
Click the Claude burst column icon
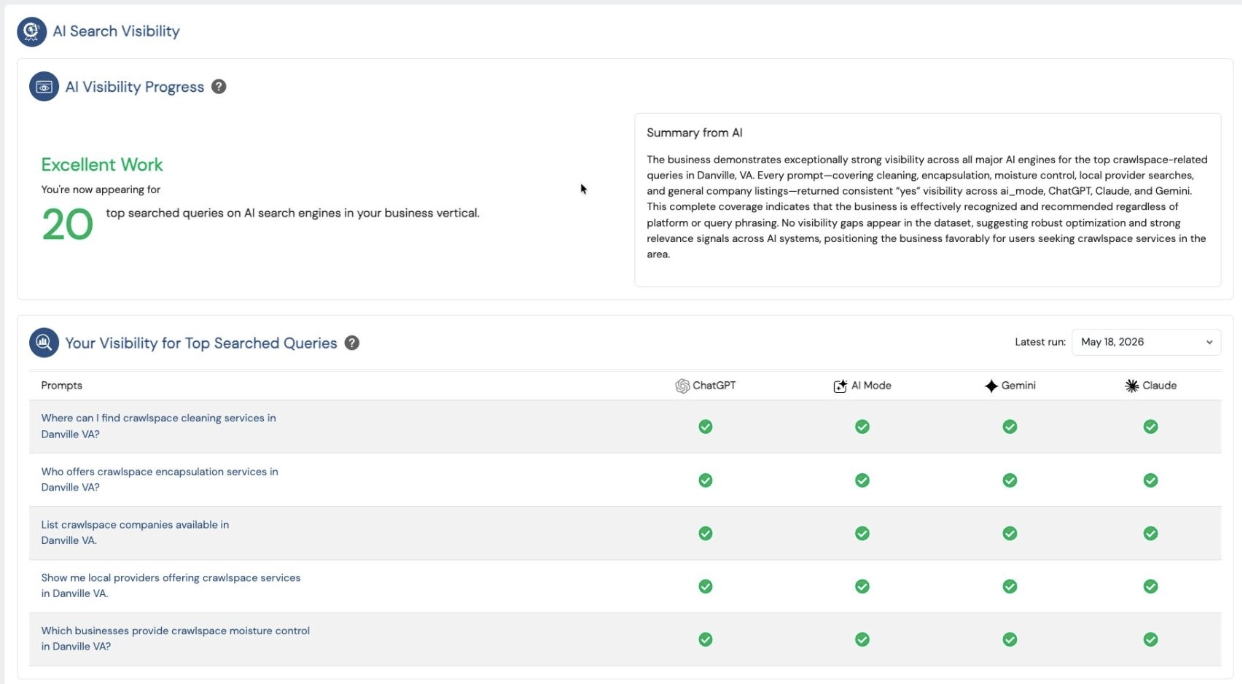(x=1132, y=386)
